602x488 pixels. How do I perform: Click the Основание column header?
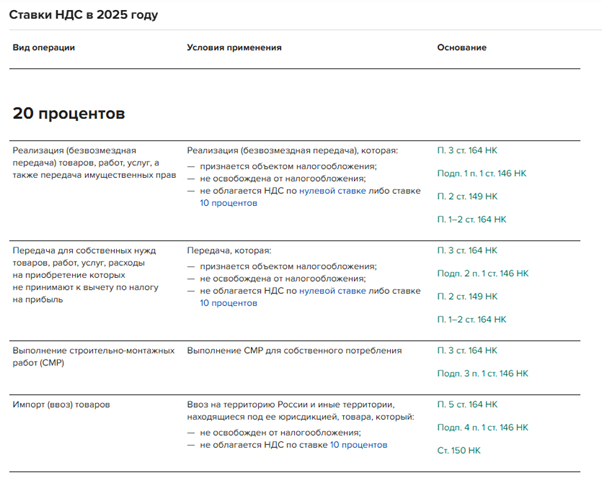pos(461,48)
